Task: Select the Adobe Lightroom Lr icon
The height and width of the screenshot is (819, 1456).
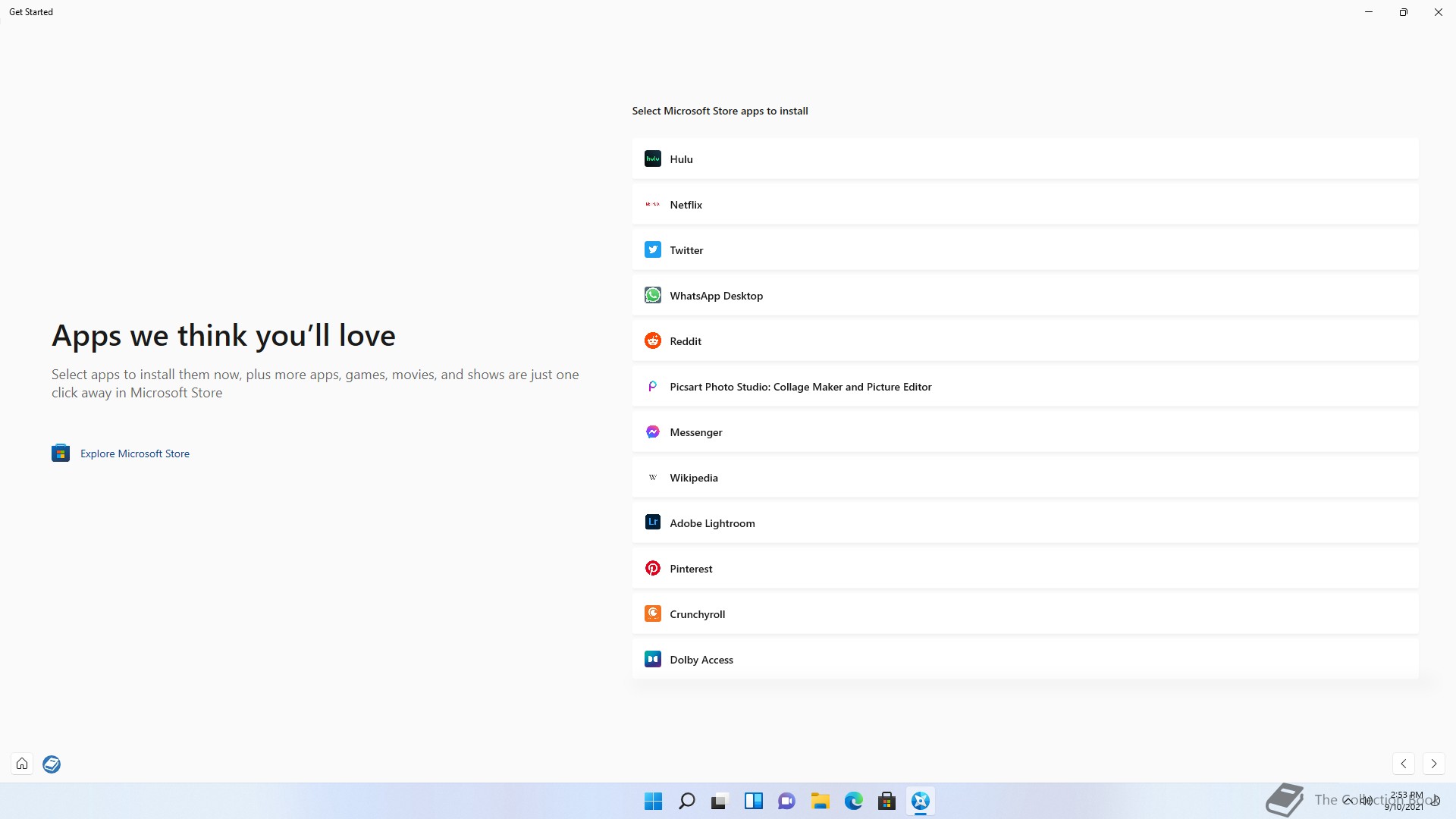Action: pyautogui.click(x=652, y=522)
